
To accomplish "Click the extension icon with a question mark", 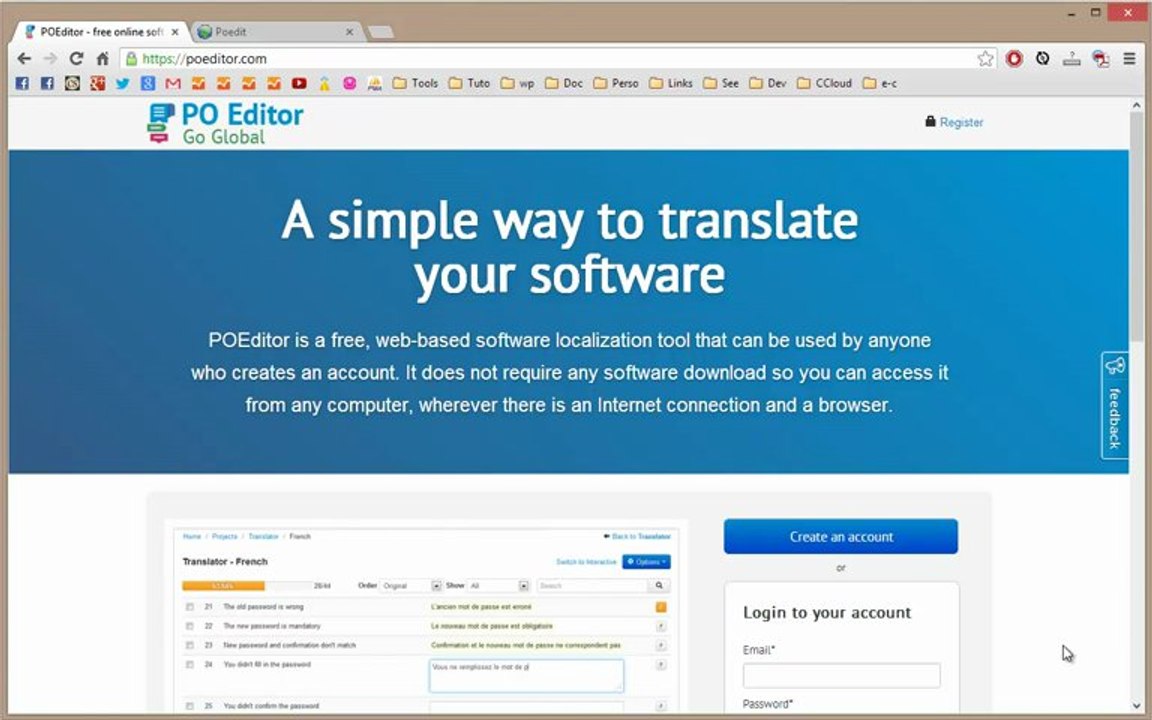I will 1071,59.
